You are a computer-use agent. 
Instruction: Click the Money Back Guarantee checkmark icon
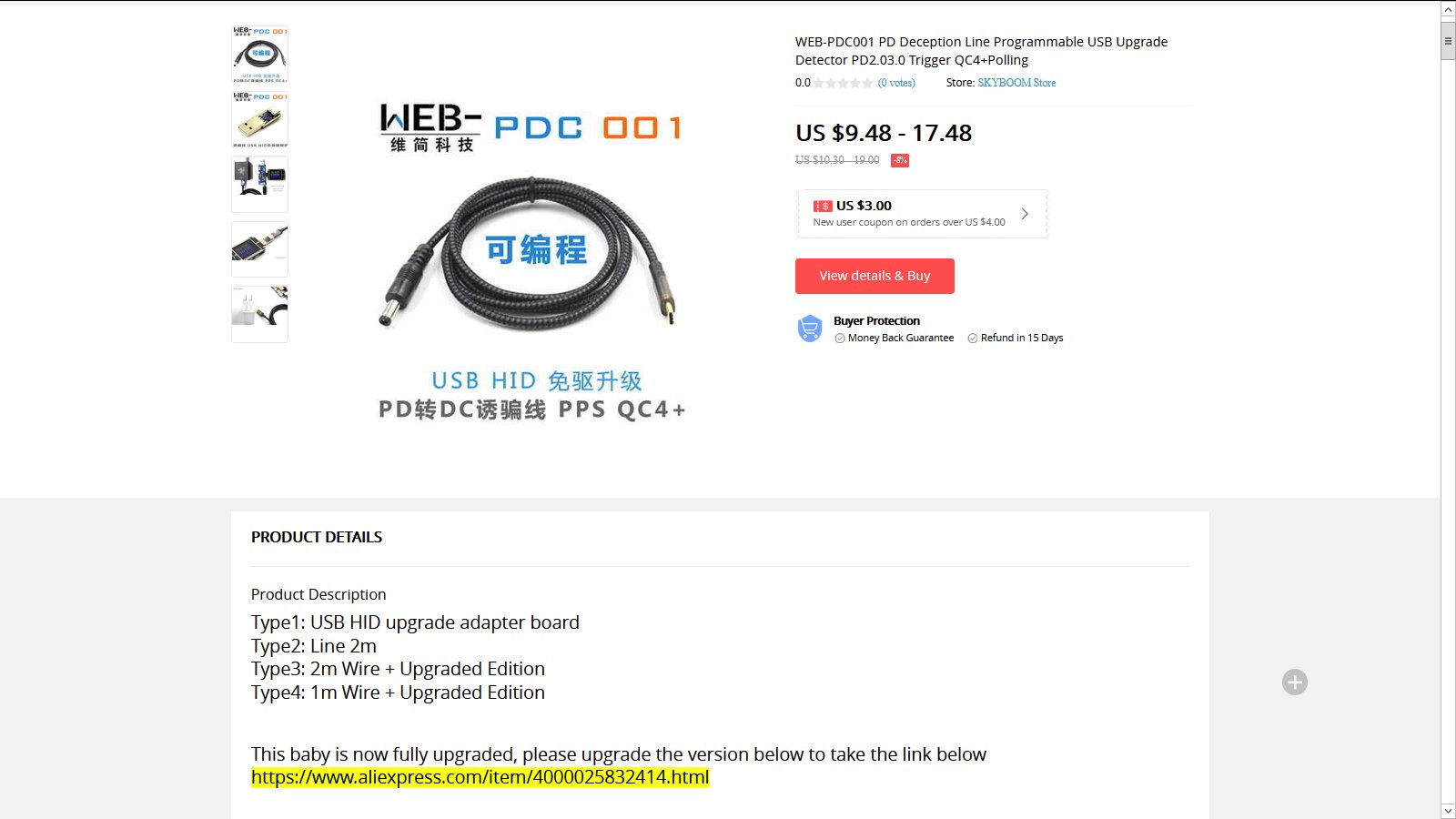pos(840,338)
